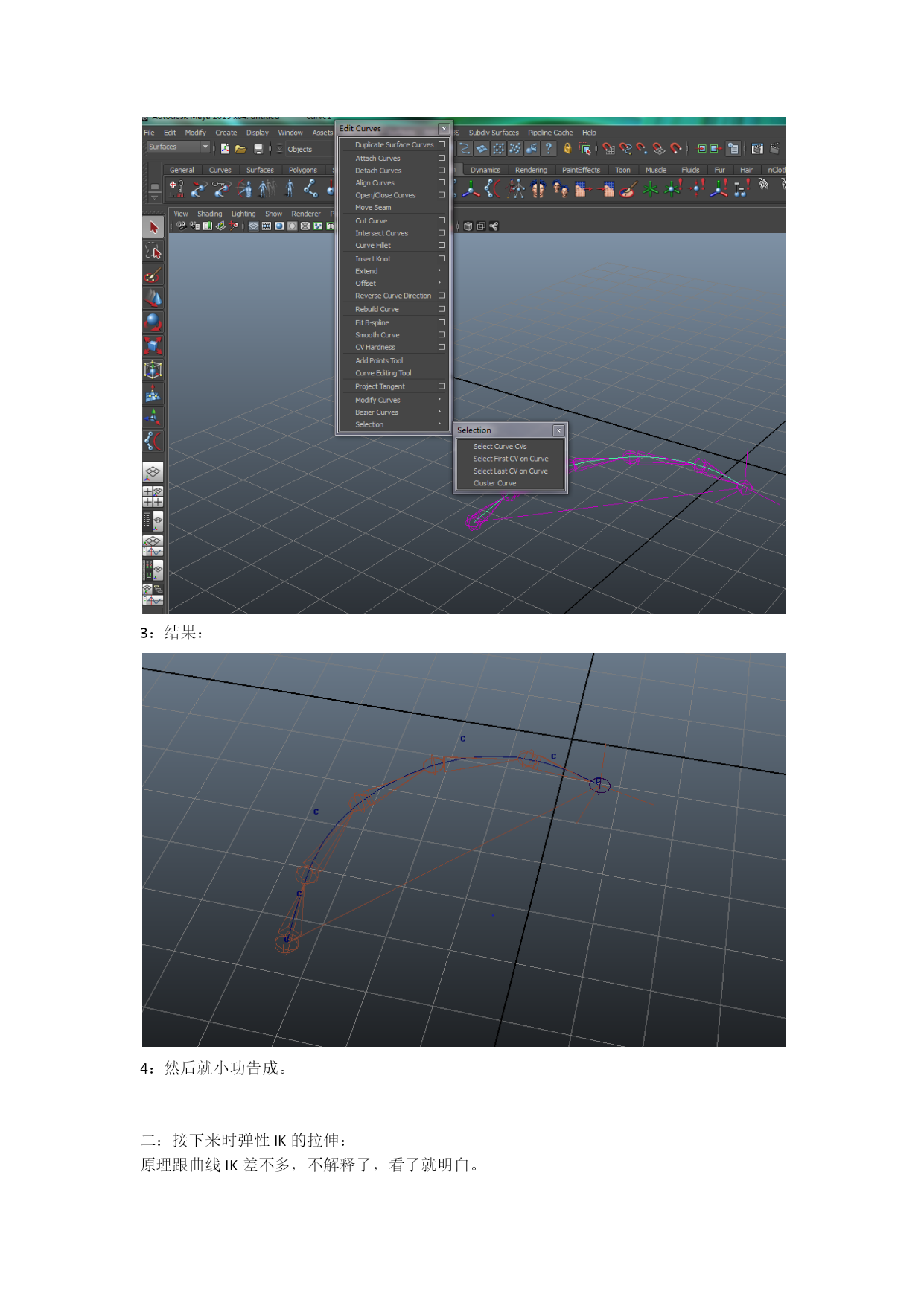Close the Selection tear-off panel

point(558,430)
